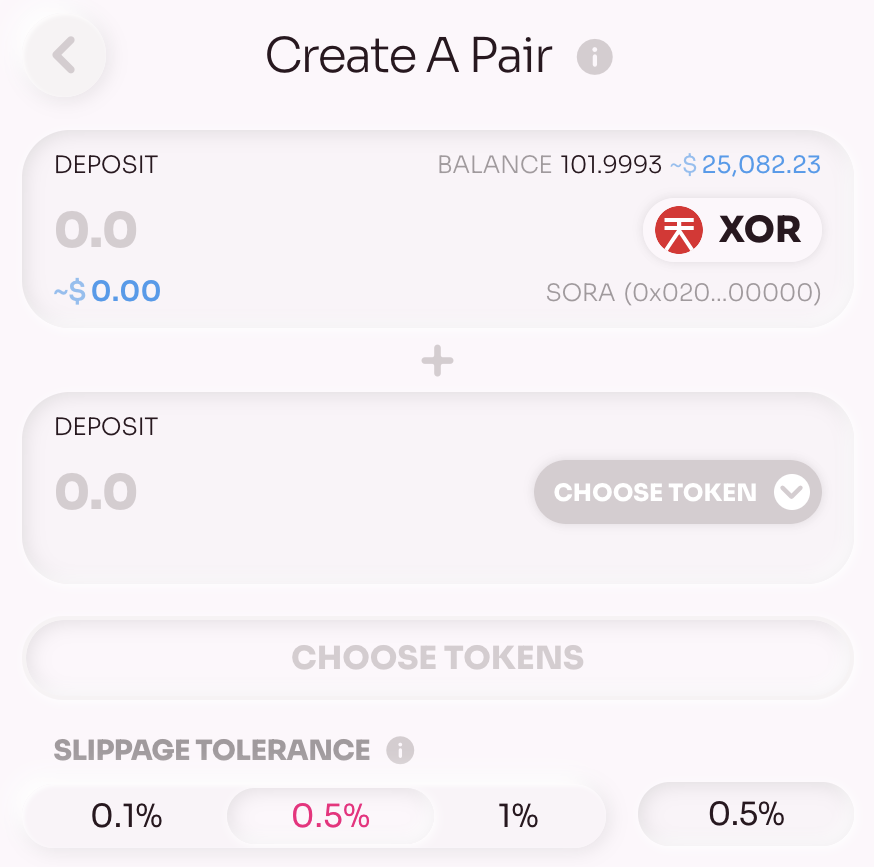Click the plus icon between deposit cards
Viewport: 874px width, 867px height.
(x=438, y=361)
